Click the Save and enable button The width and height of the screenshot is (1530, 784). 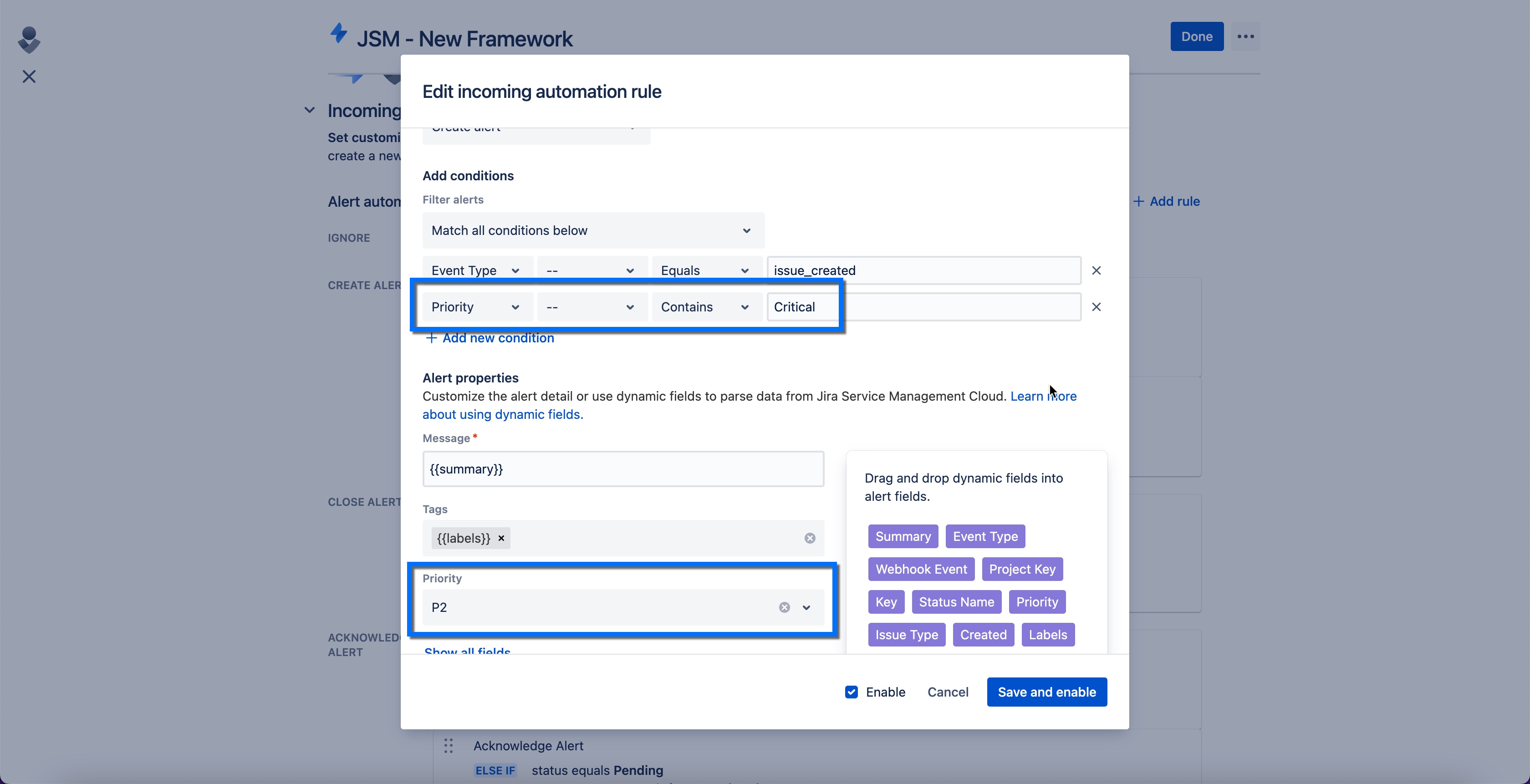[x=1047, y=692]
